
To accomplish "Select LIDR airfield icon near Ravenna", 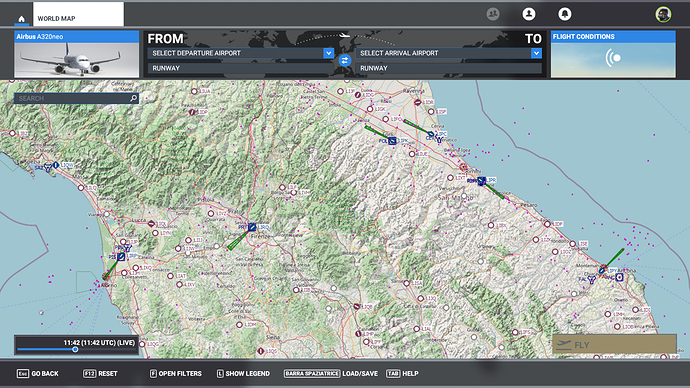I will (x=417, y=102).
